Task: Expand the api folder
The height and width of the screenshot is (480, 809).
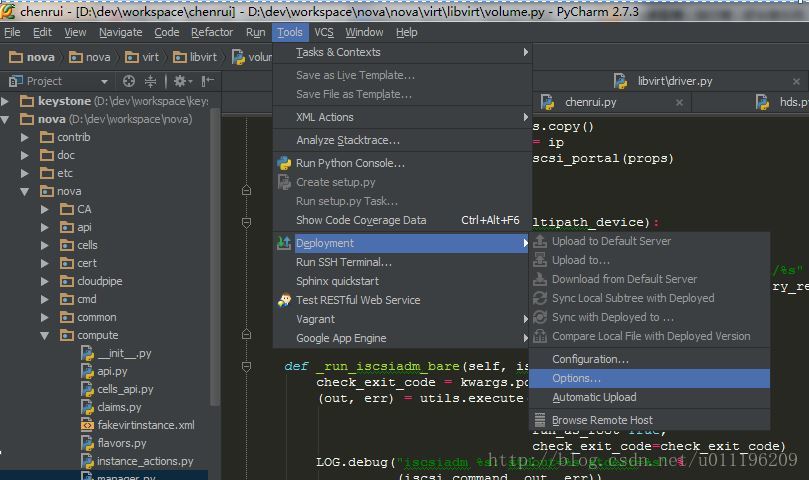Action: click(45, 227)
